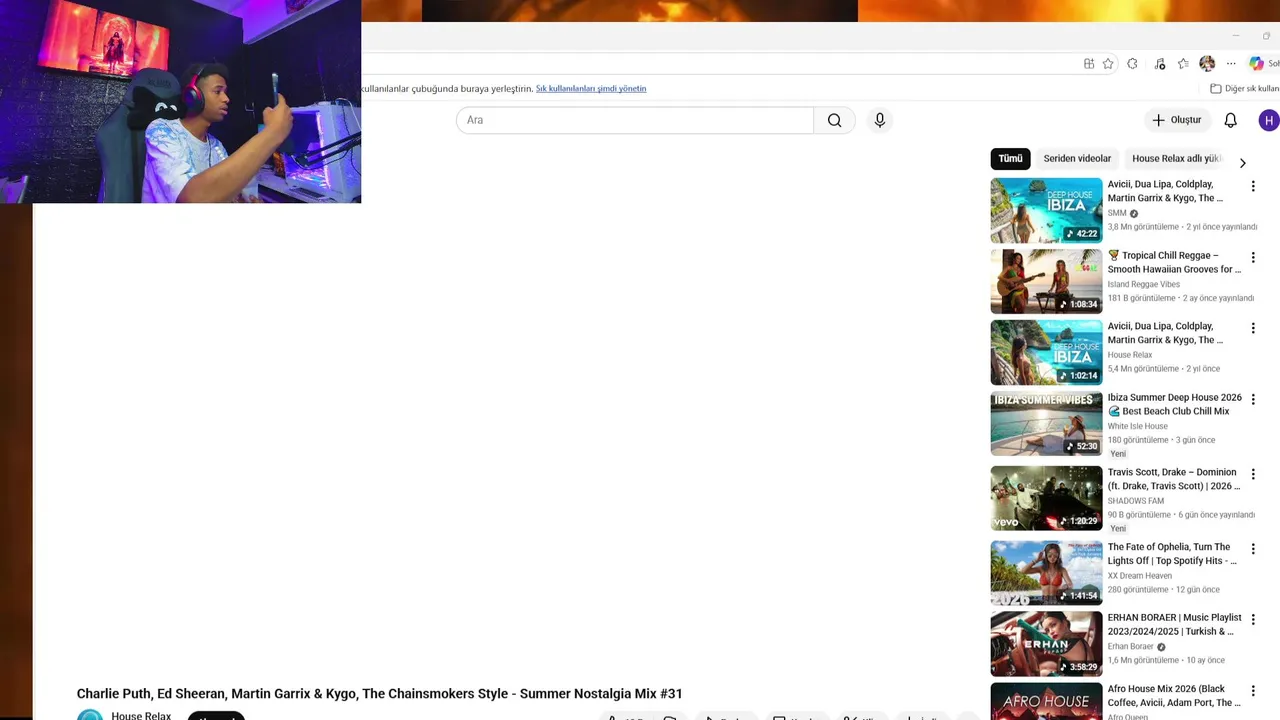Open title 'The Fate of Ophelia, Turn The Lights Off'
Viewport: 1280px width, 720px height.
tap(1172, 554)
